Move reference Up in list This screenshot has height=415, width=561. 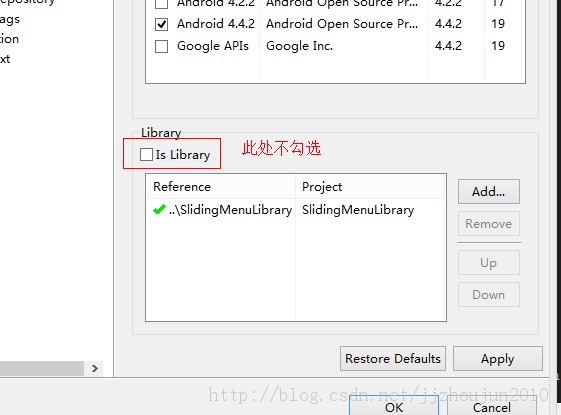(488, 263)
